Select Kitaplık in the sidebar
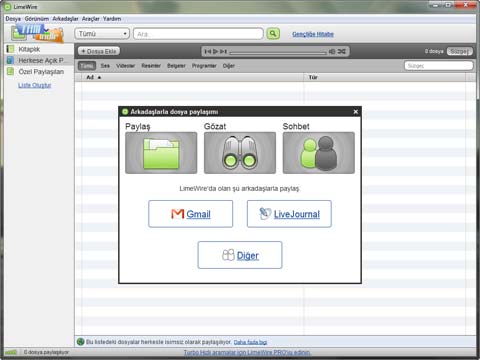 pos(39,49)
